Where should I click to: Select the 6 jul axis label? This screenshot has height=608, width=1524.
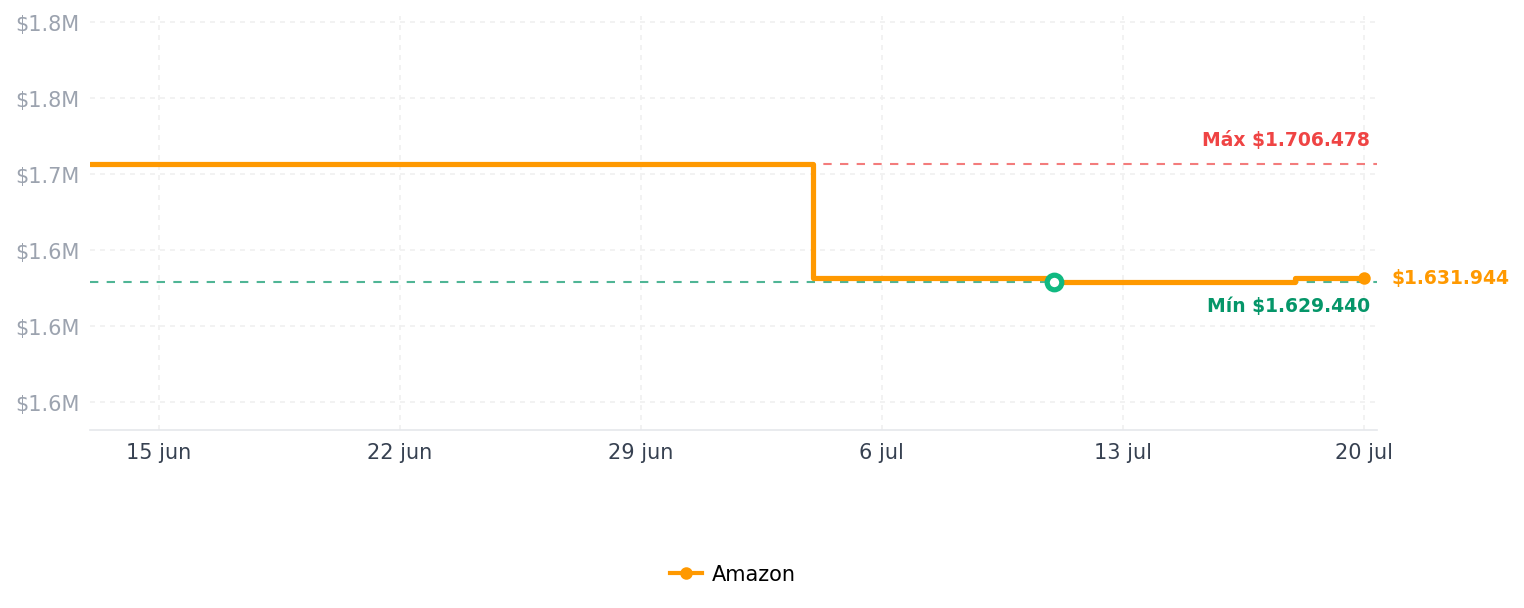pos(881,452)
